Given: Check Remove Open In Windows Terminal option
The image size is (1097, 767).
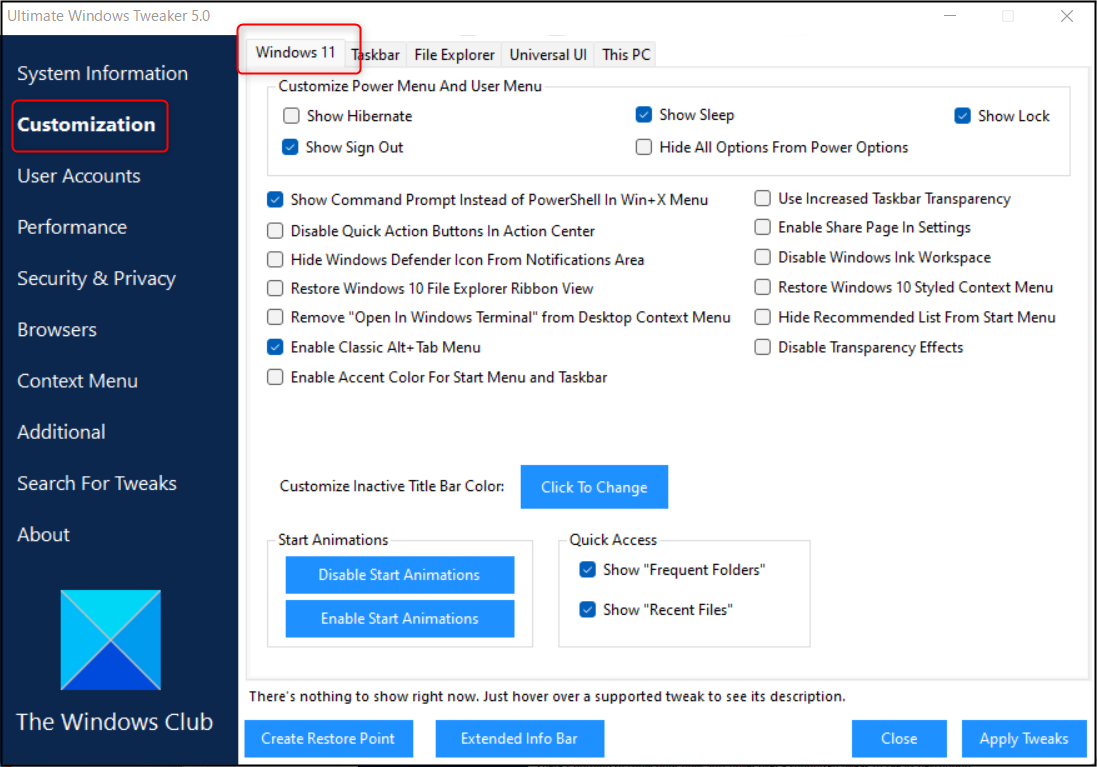Looking at the screenshot, I should 275,317.
